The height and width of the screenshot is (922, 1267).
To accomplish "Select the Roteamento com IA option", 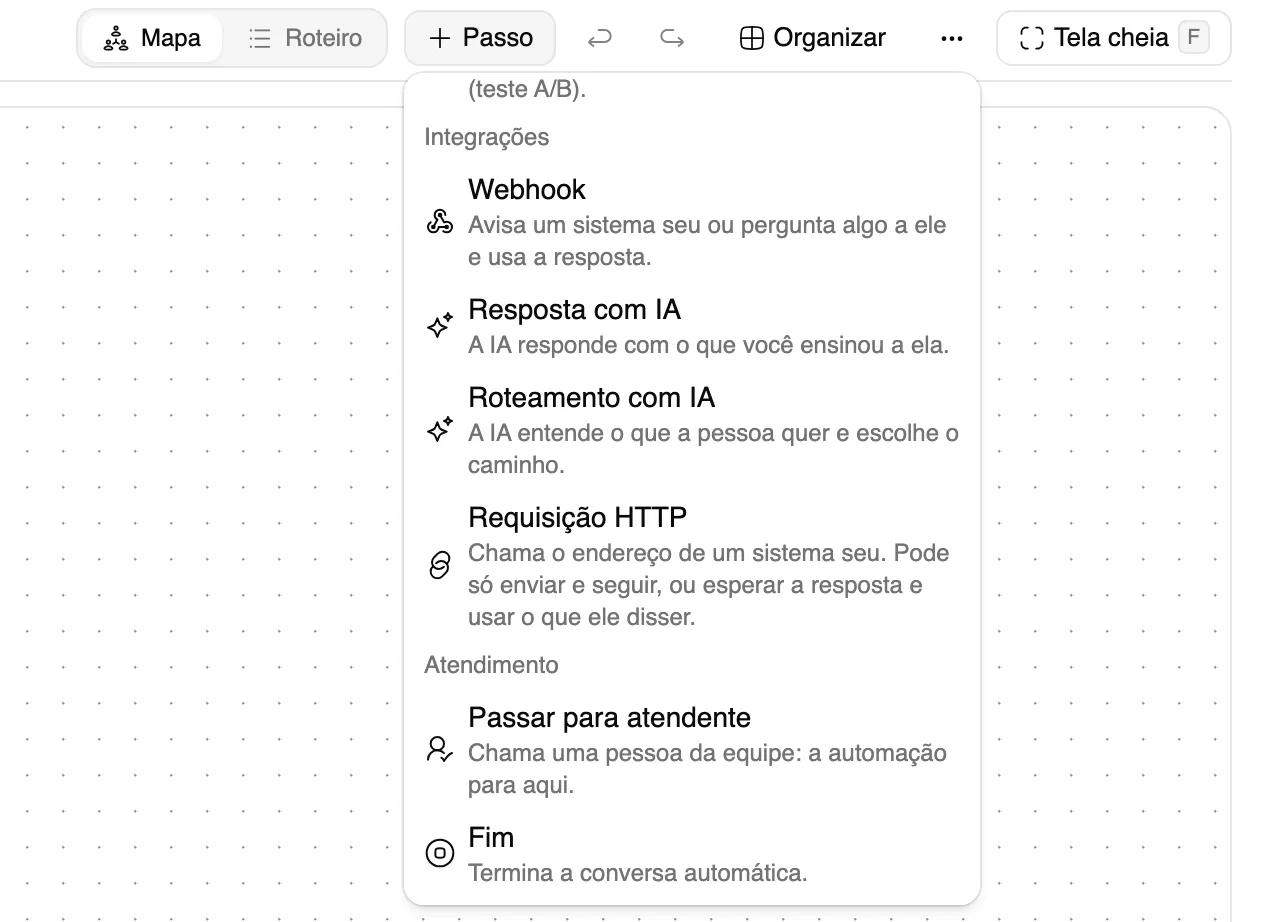I will pos(692,431).
